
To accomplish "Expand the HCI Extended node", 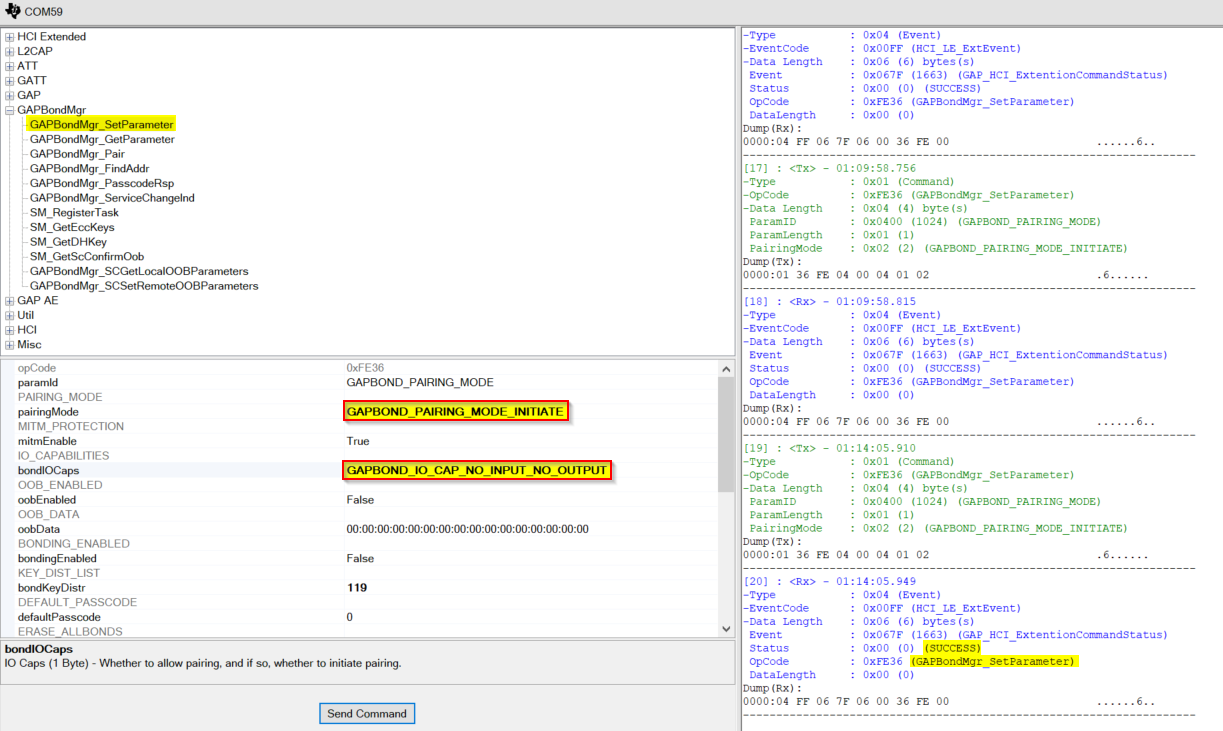I will coord(7,36).
